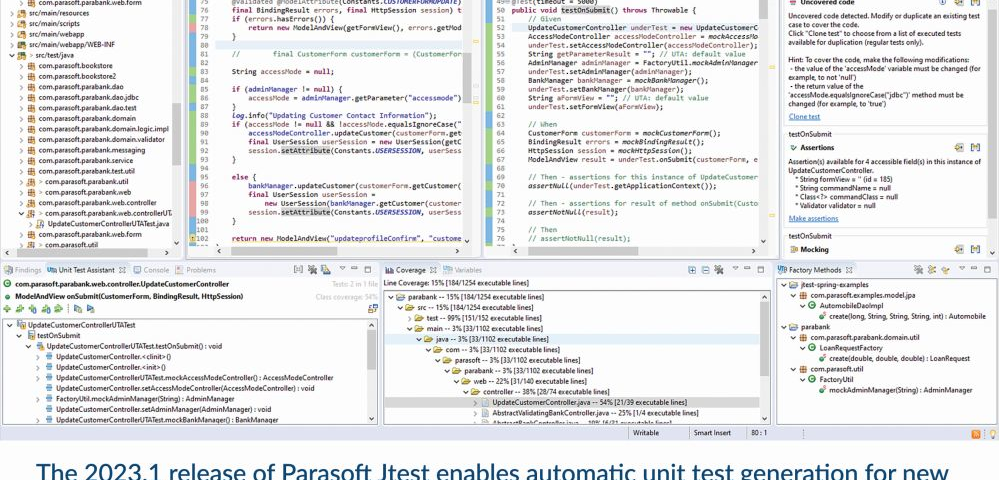Select create(double, double, double) : LoanRequest method
This screenshot has width=999, height=480.
pyautogui.click(x=900, y=359)
